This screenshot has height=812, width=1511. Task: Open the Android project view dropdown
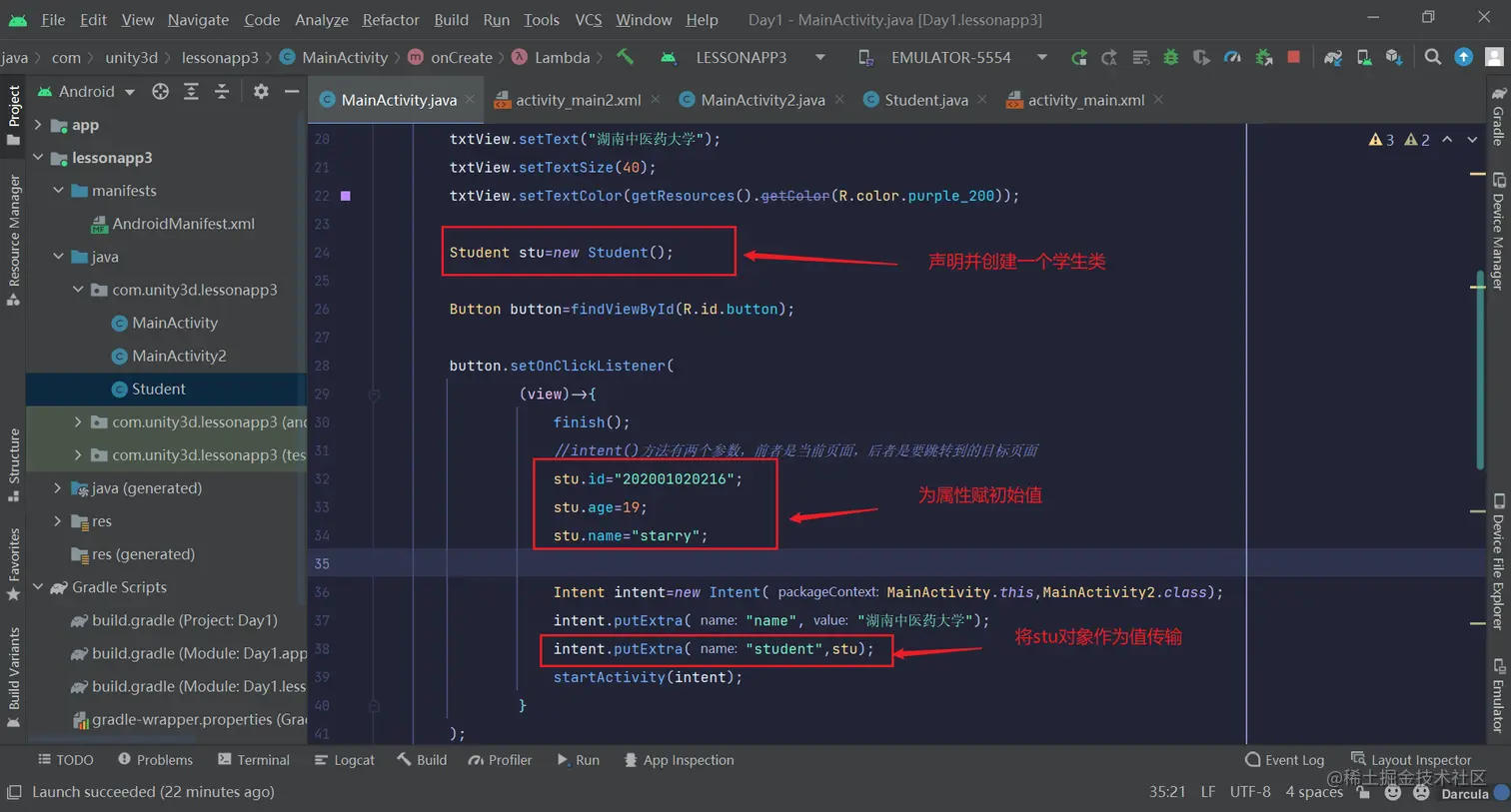click(x=86, y=92)
